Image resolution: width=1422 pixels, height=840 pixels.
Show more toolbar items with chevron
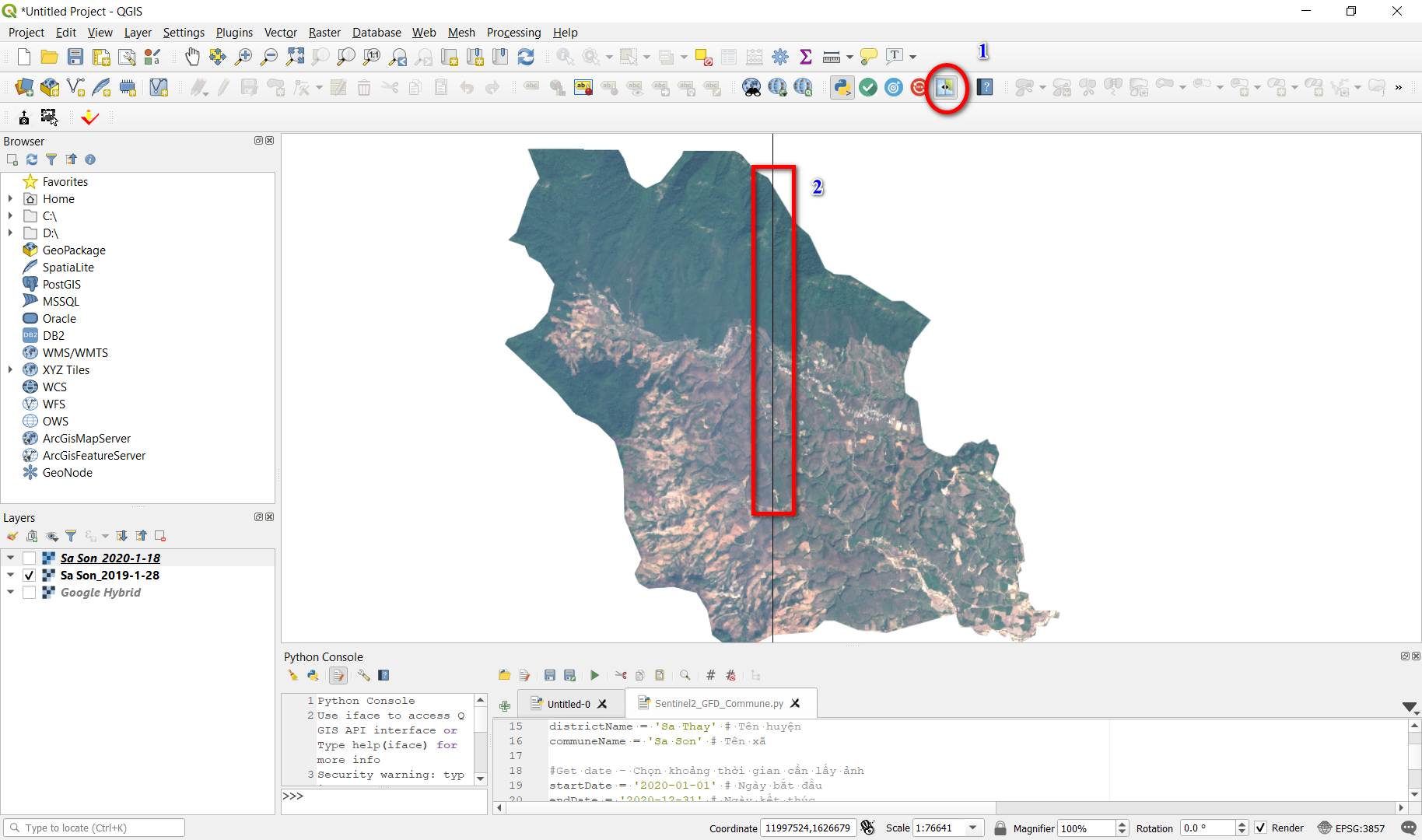tap(1399, 87)
